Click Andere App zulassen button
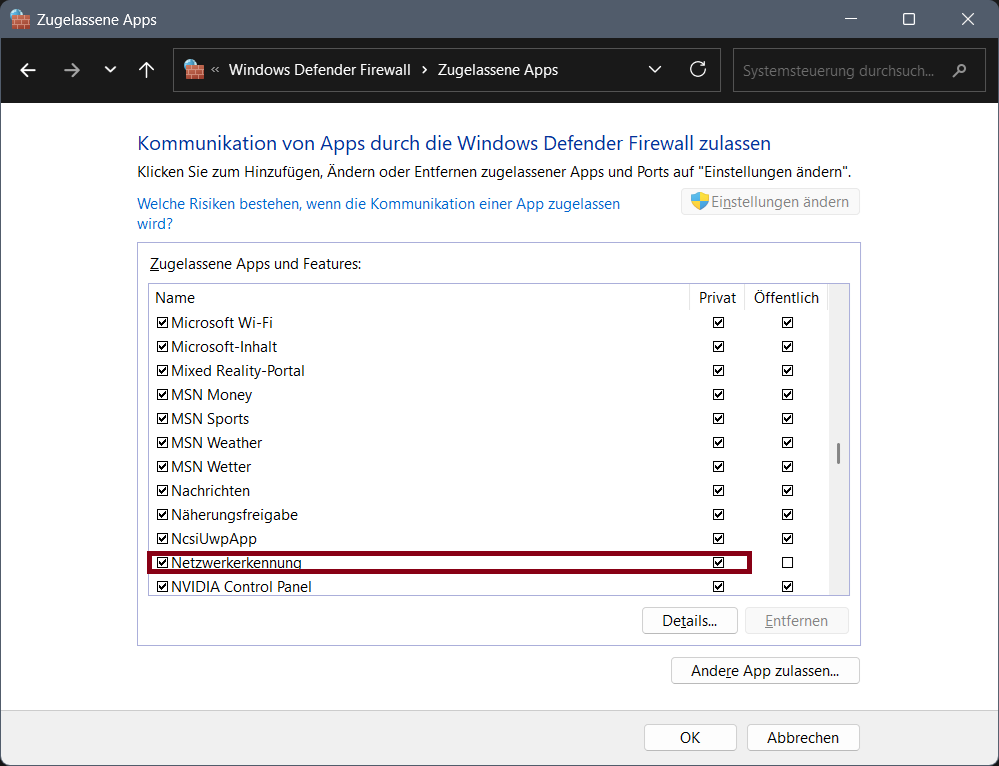The height and width of the screenshot is (766, 999). click(765, 670)
